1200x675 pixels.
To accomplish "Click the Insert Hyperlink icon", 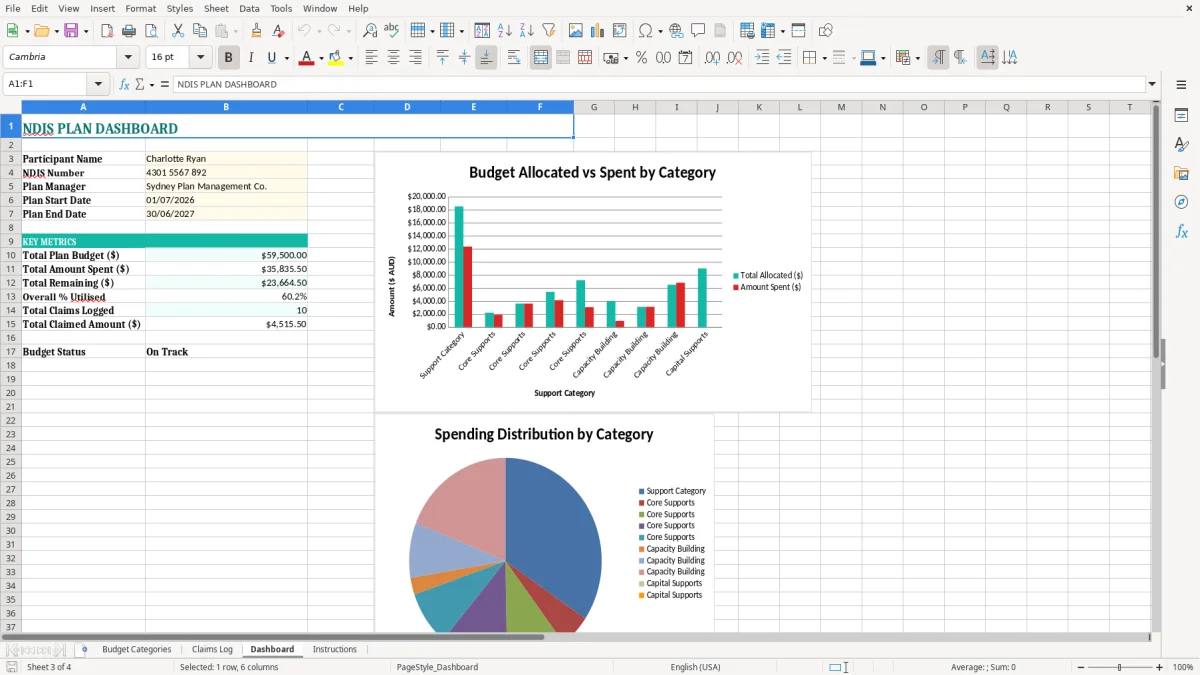I will (676, 31).
